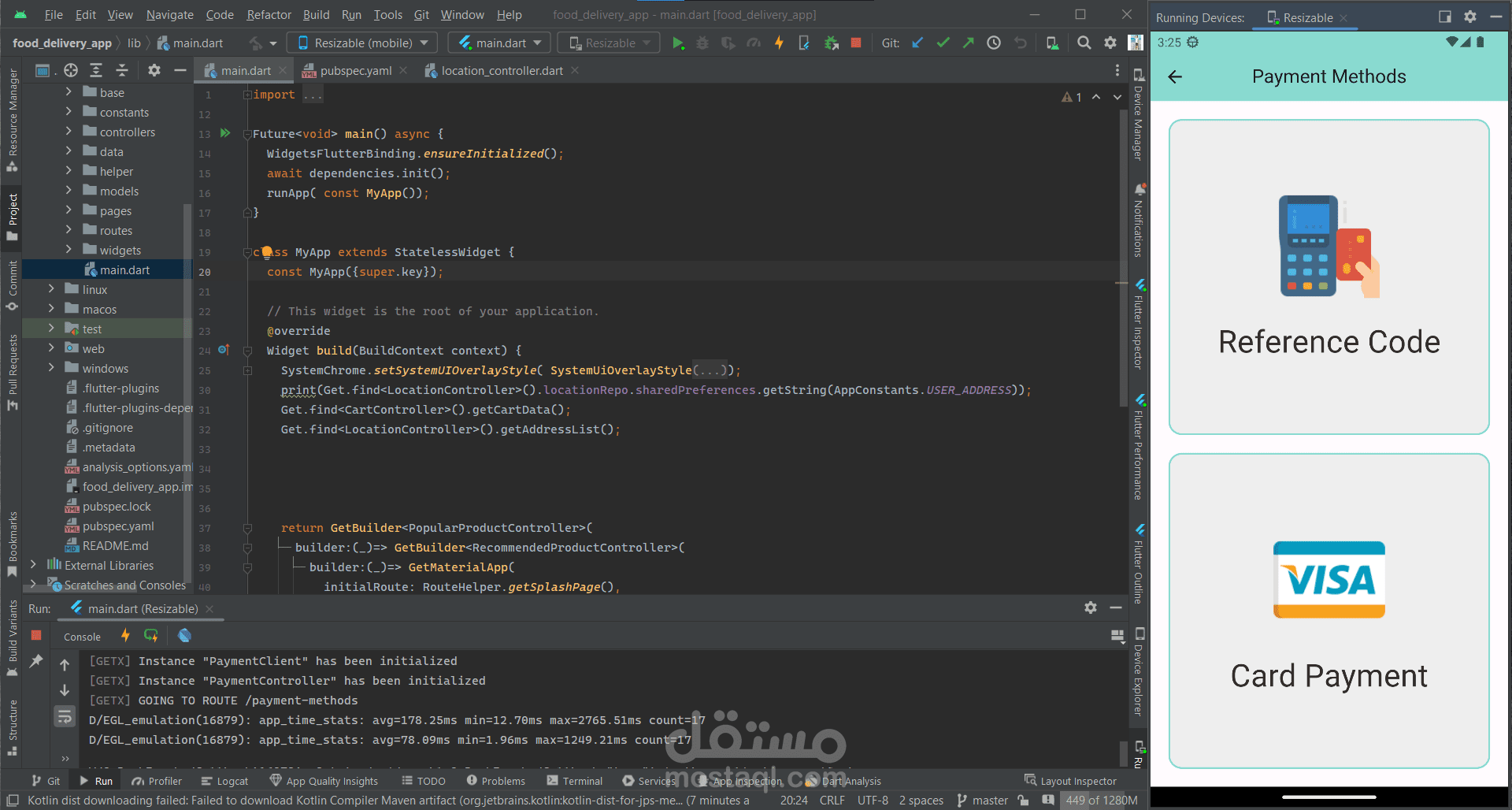
Task: Expand the widgets folder in the project tree
Action: [x=69, y=250]
